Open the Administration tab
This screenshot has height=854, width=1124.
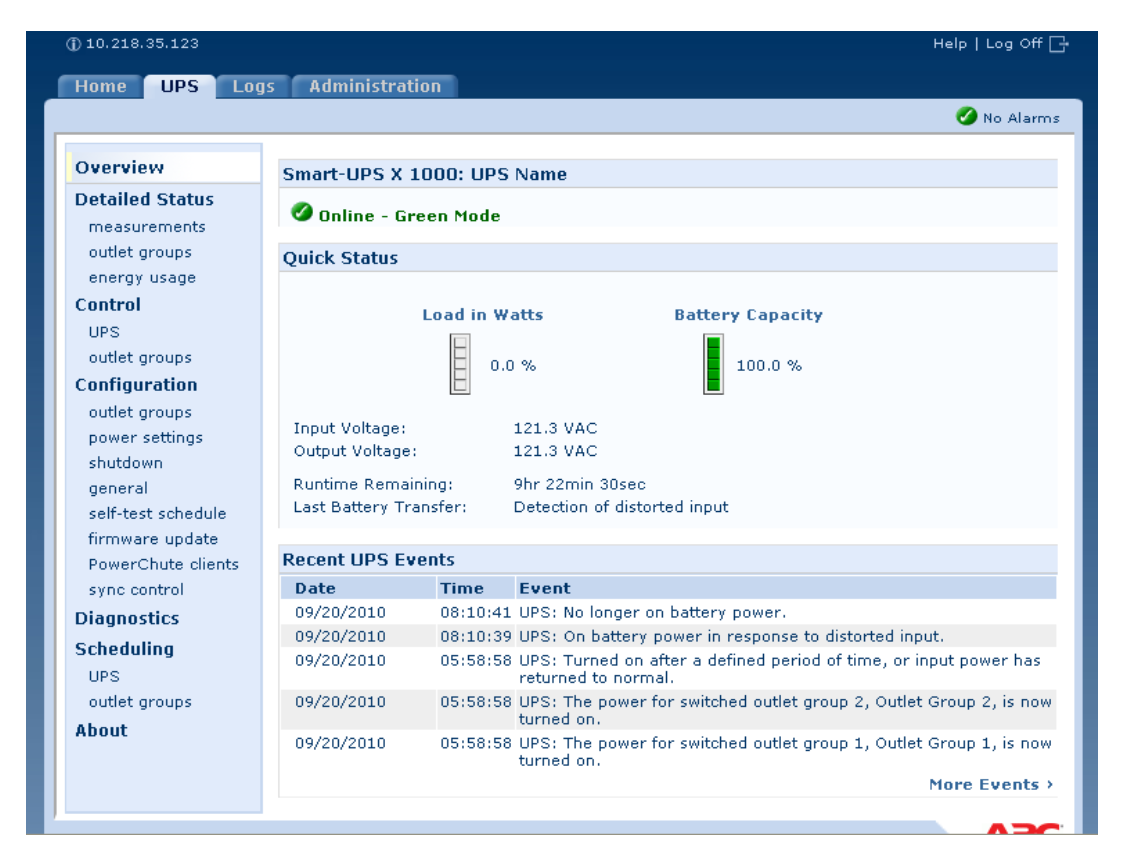tap(375, 86)
